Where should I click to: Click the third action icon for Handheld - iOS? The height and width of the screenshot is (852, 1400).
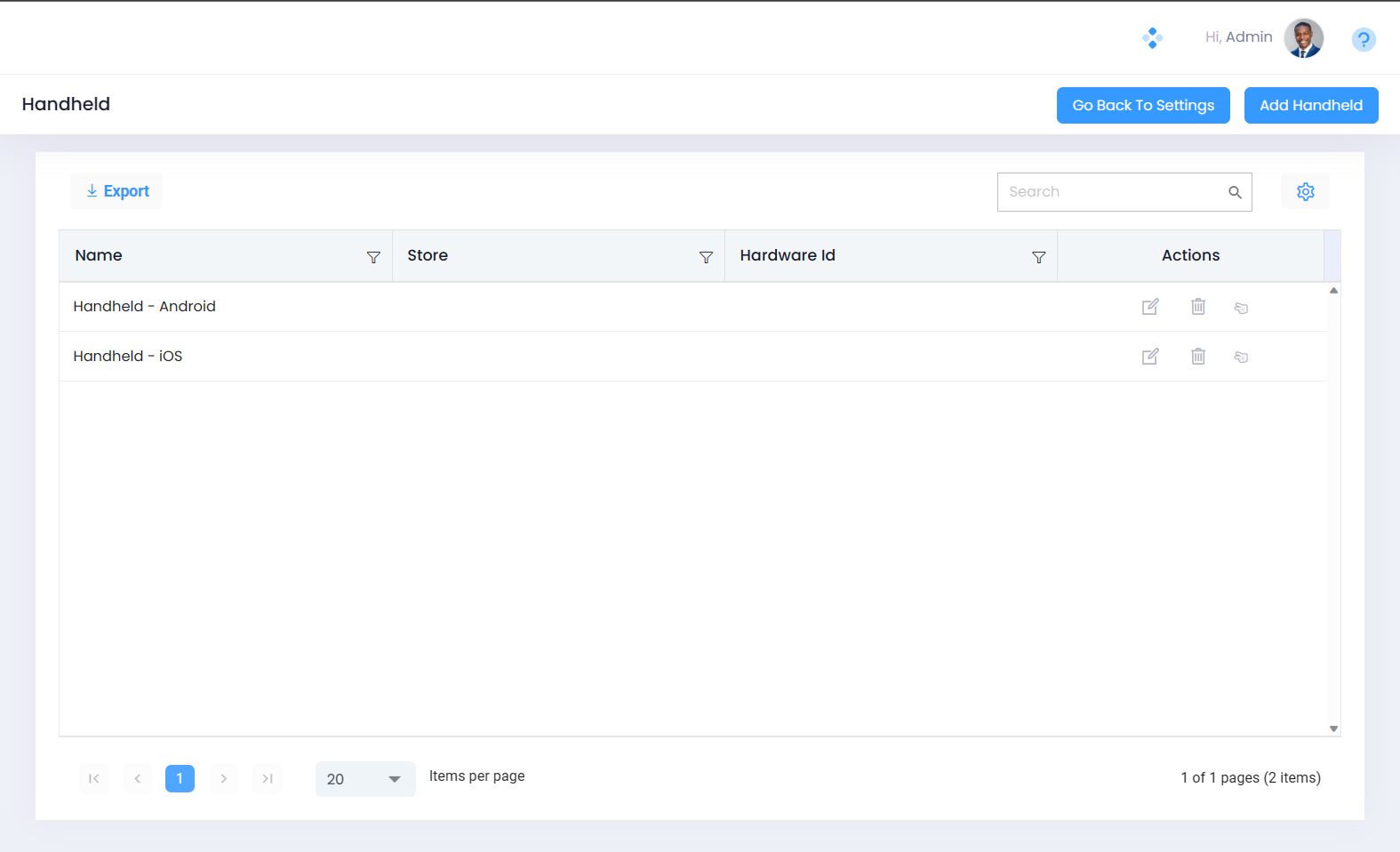coord(1241,358)
